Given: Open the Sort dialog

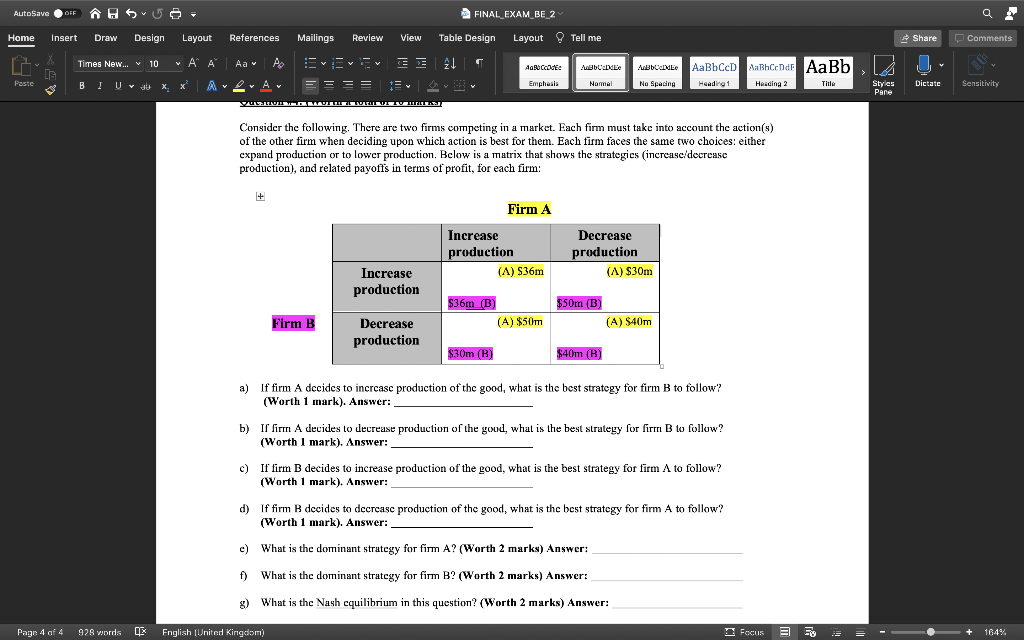Looking at the screenshot, I should point(448,63).
